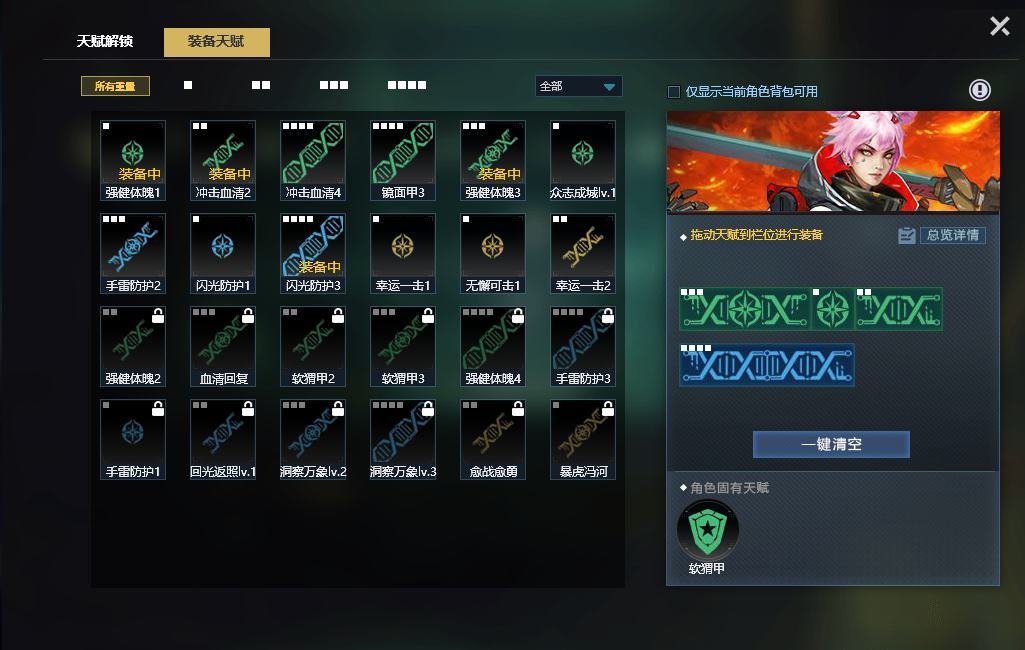Expand the 全部 dropdown filter
Viewport: 1025px width, 650px height.
click(579, 86)
